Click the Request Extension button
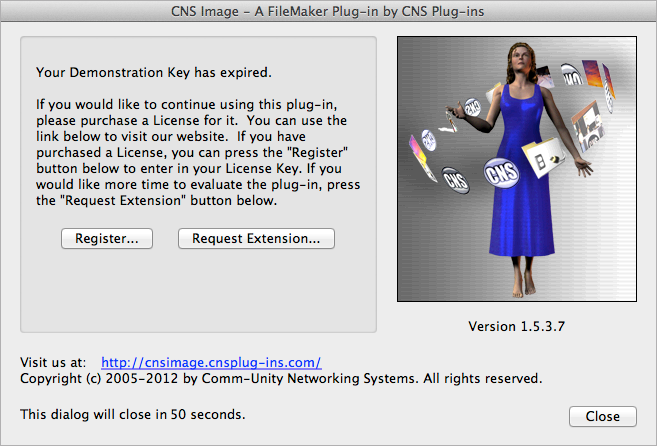The height and width of the screenshot is (446, 657). click(256, 239)
